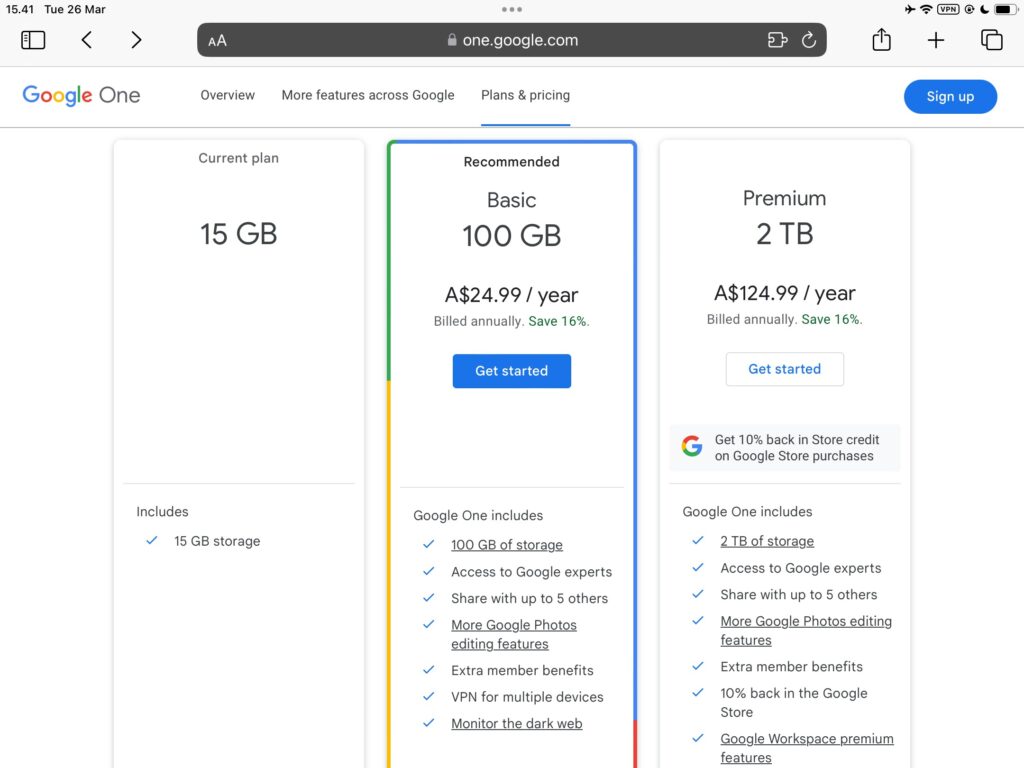Image resolution: width=1024 pixels, height=768 pixels.
Task: Open the Monitor the dark web link
Action: pyautogui.click(x=517, y=724)
